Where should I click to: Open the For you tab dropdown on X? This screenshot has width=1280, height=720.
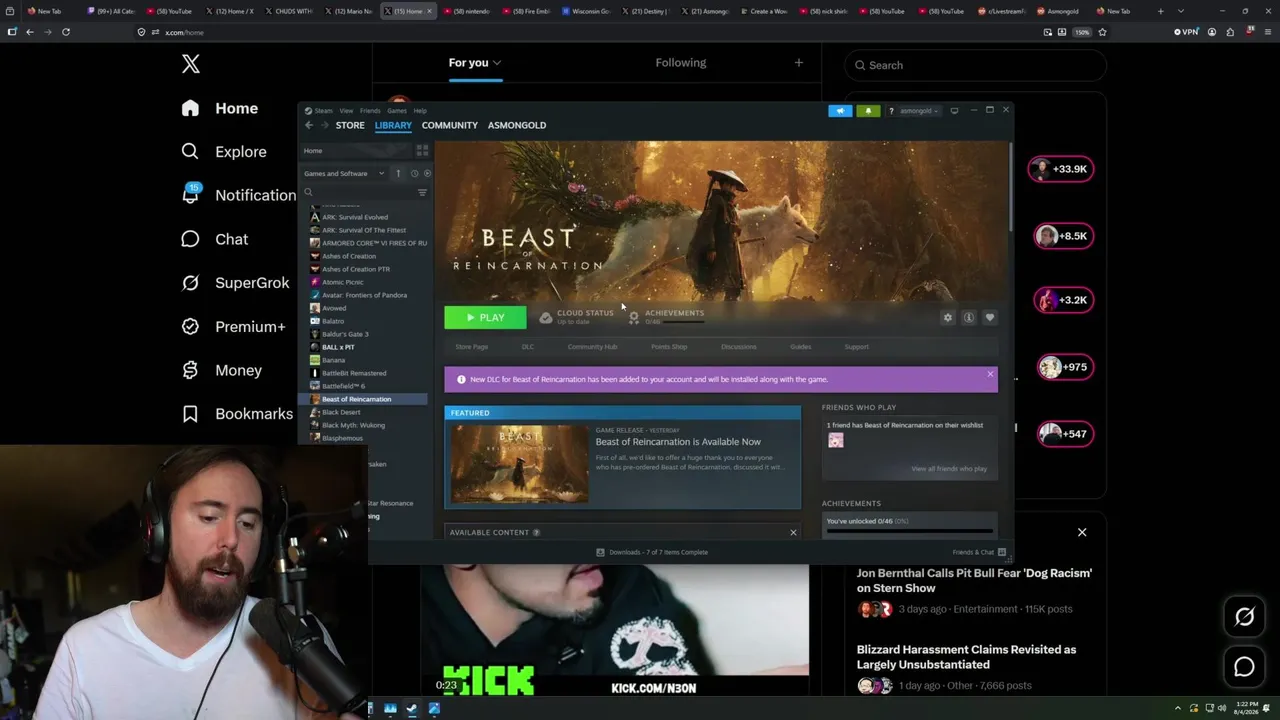475,63
